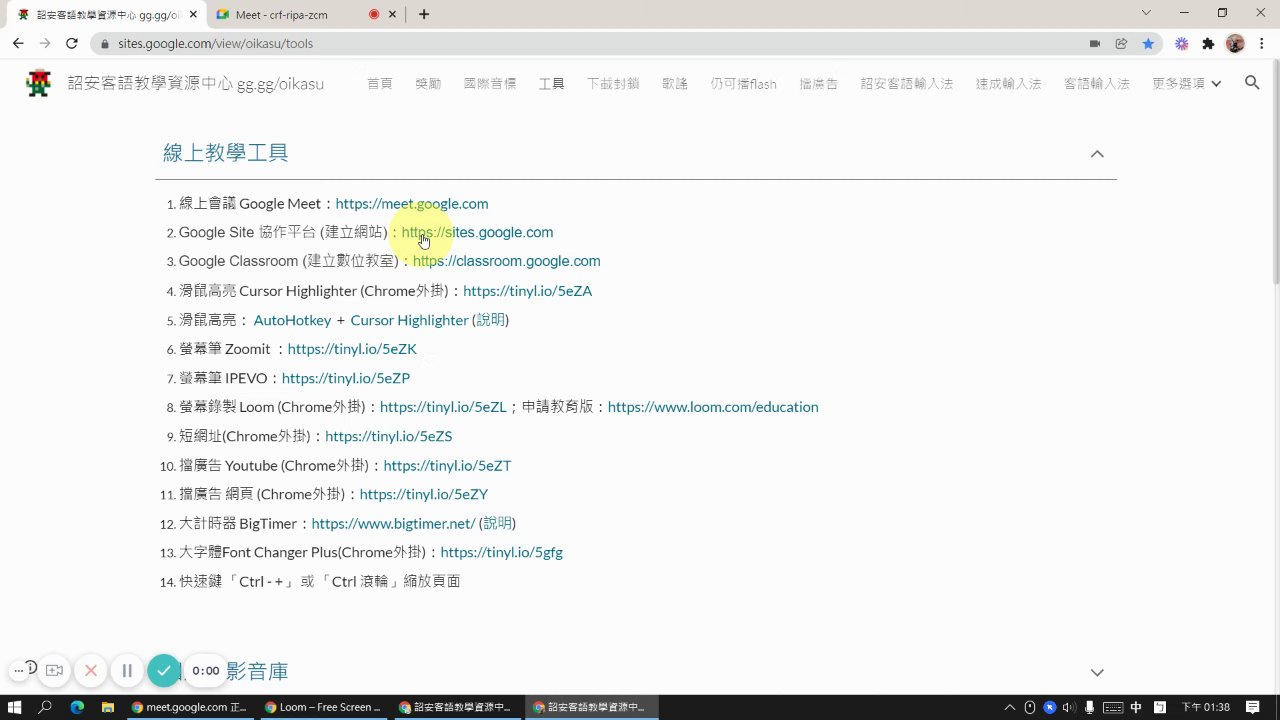Open the Chrome tab search dropdown arrow
This screenshot has width=1280, height=720.
click(x=1146, y=13)
